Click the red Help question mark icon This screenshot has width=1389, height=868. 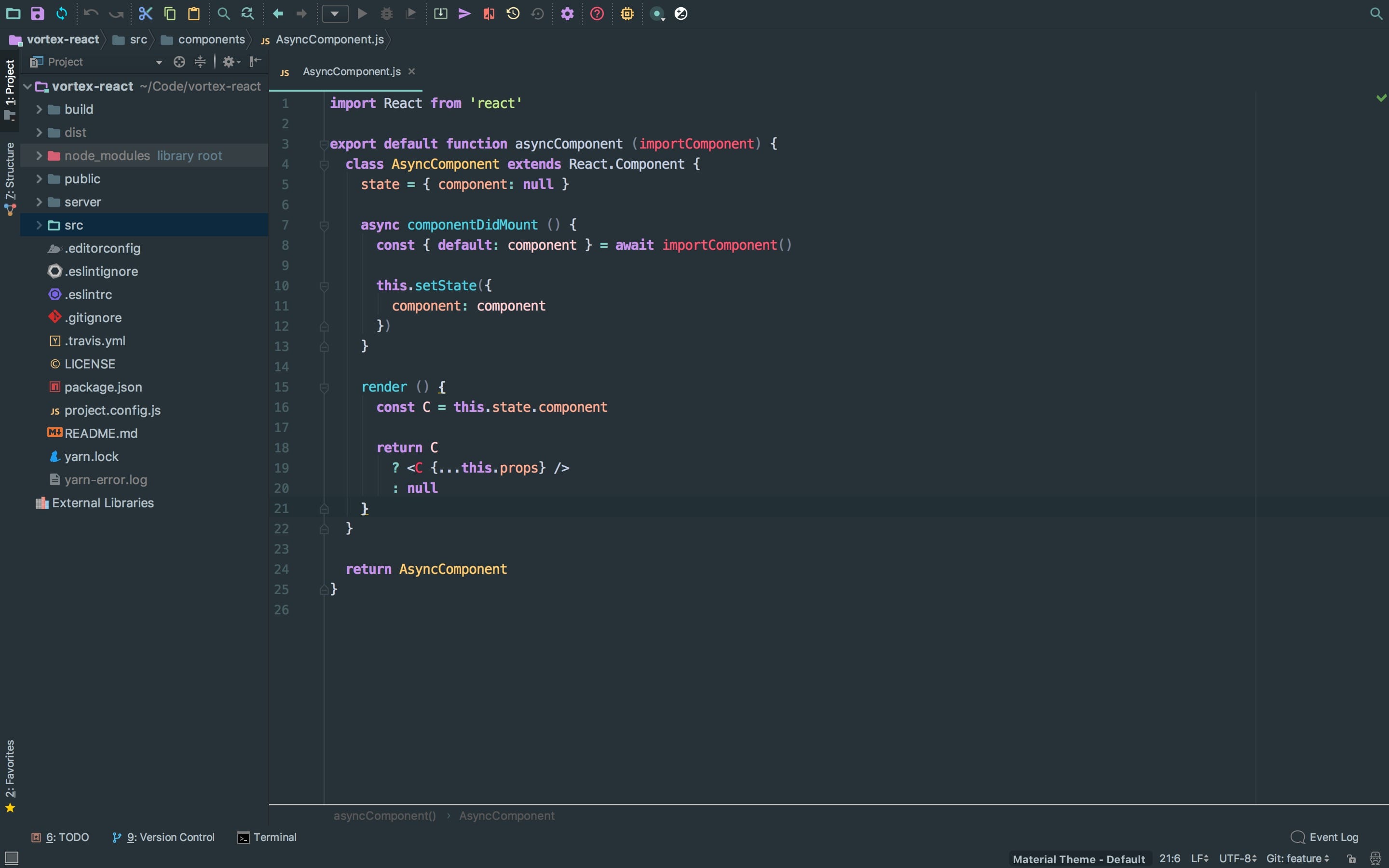[597, 14]
